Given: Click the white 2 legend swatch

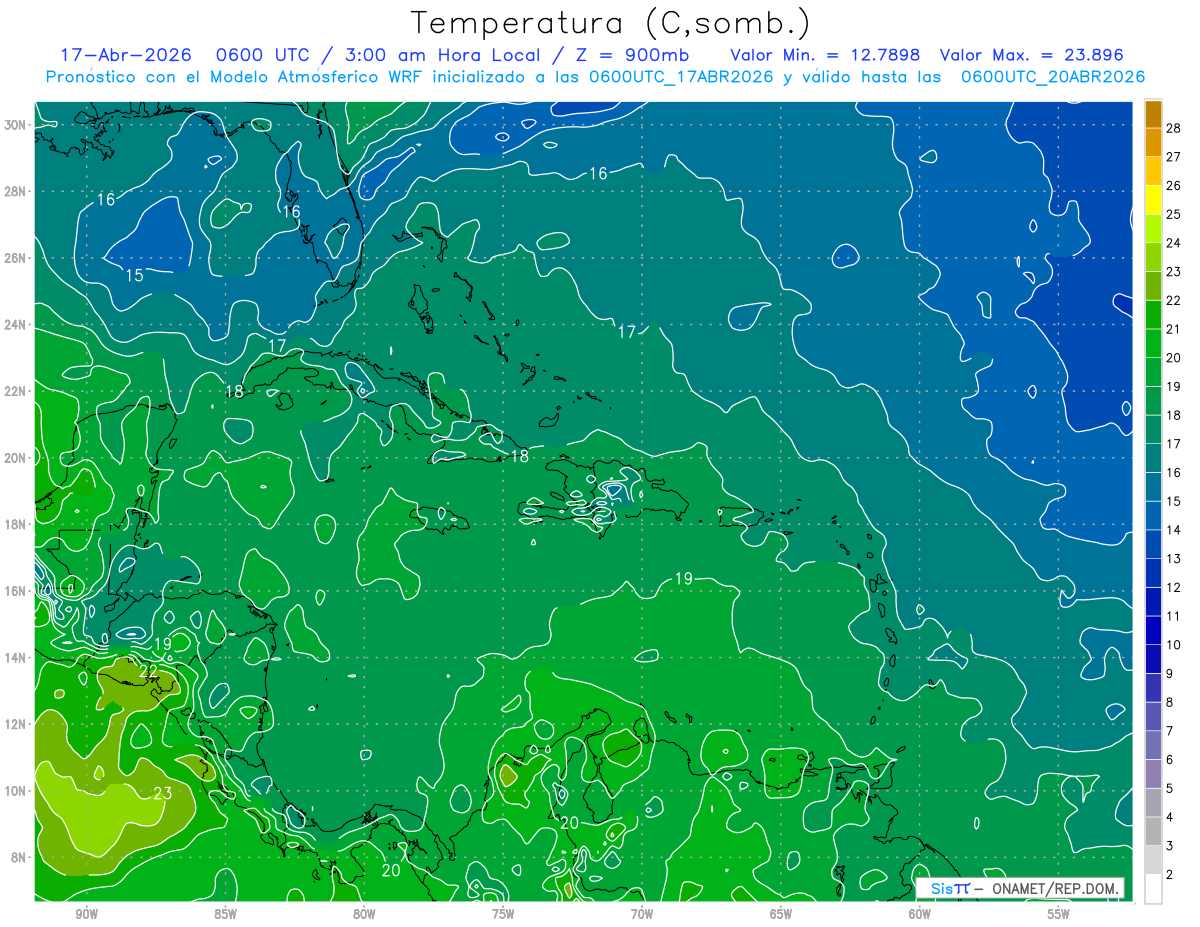Looking at the screenshot, I should click(1153, 889).
